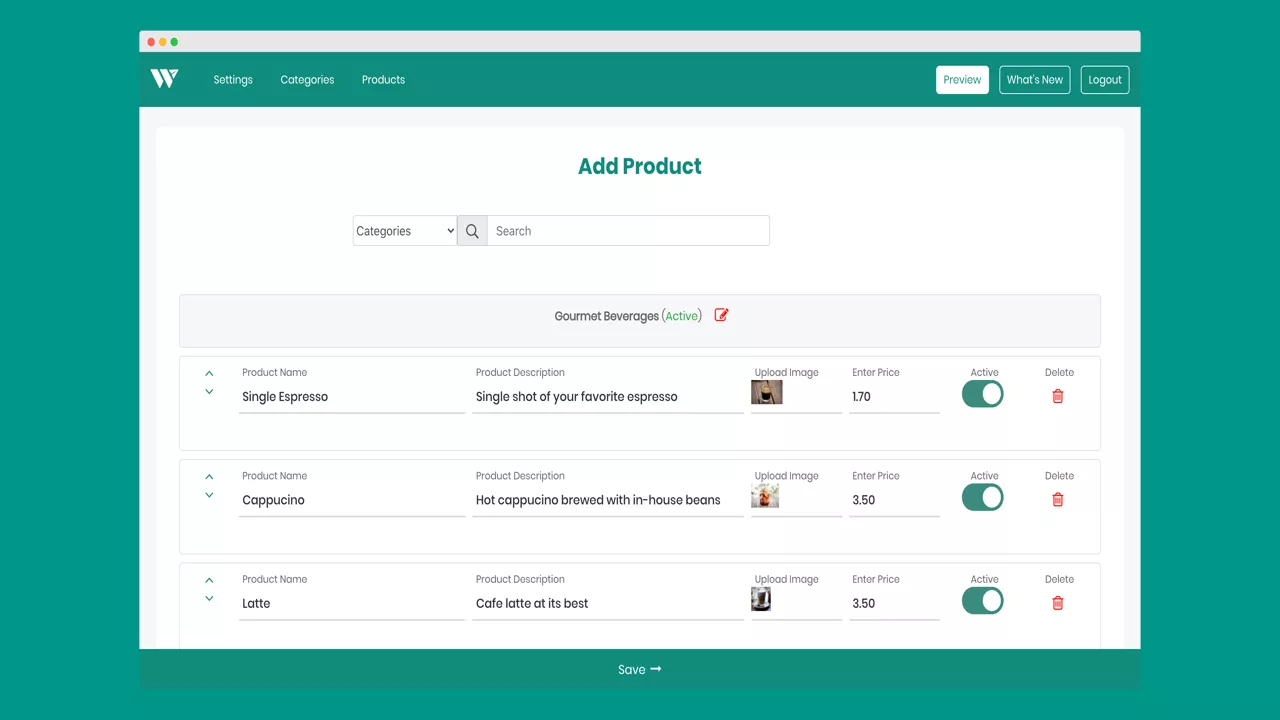Toggle Active switch for Single Espresso
This screenshot has height=720, width=1280.
click(x=982, y=394)
